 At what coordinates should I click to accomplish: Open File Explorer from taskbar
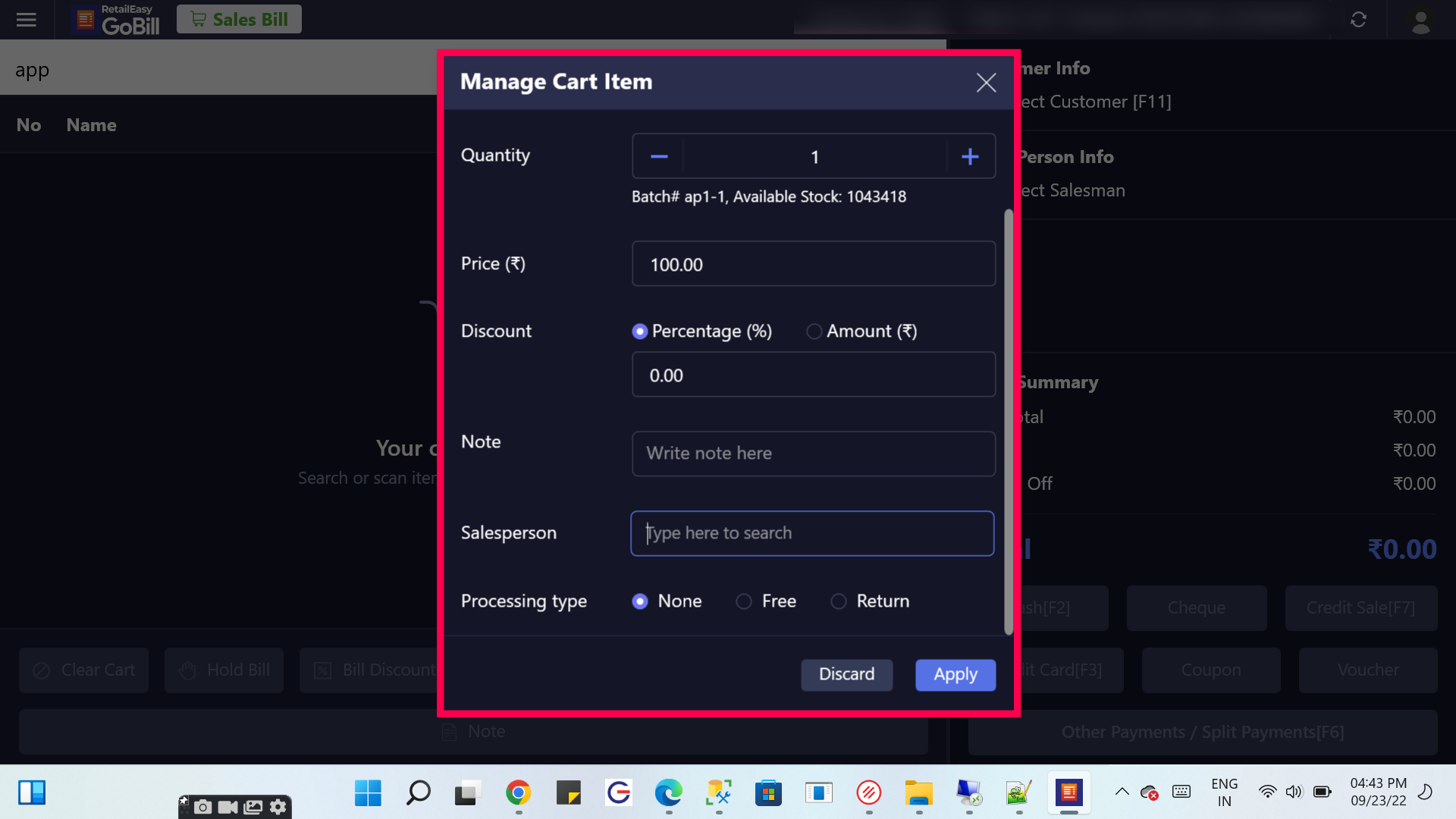pos(918,793)
